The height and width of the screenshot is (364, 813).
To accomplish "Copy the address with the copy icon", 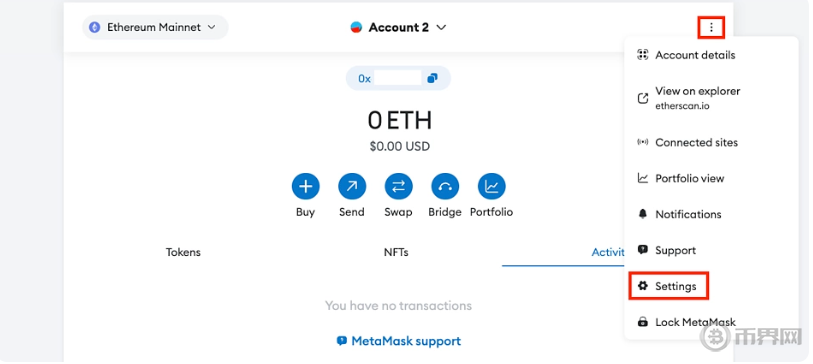I will (x=432, y=78).
